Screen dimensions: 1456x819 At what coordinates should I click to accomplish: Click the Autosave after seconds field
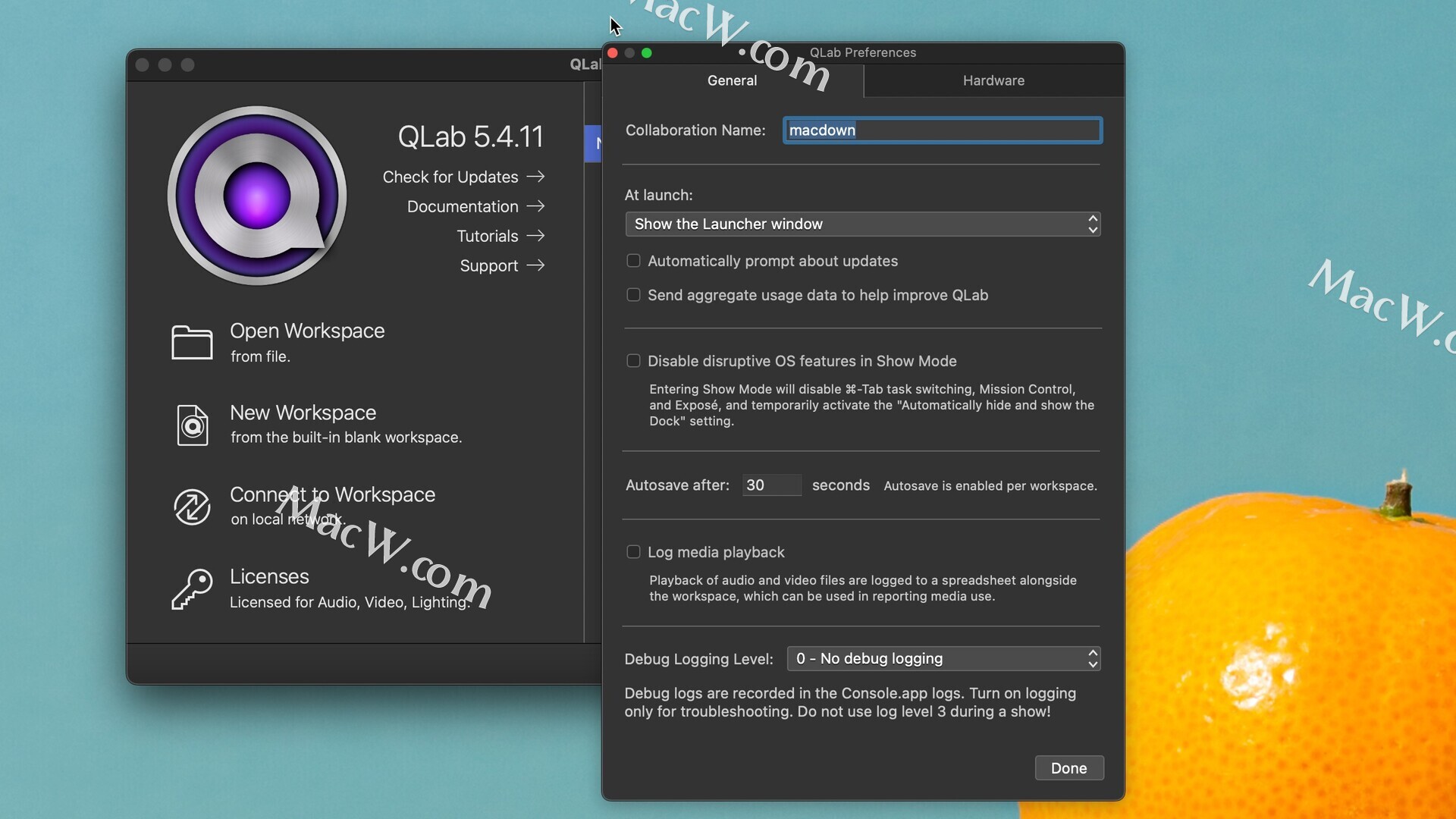[771, 485]
